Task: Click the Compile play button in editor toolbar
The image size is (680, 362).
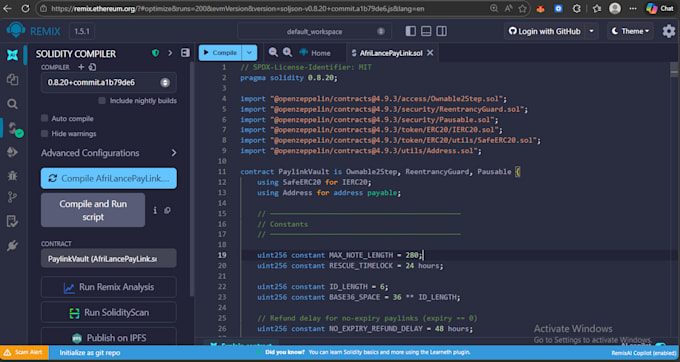Action: point(220,52)
